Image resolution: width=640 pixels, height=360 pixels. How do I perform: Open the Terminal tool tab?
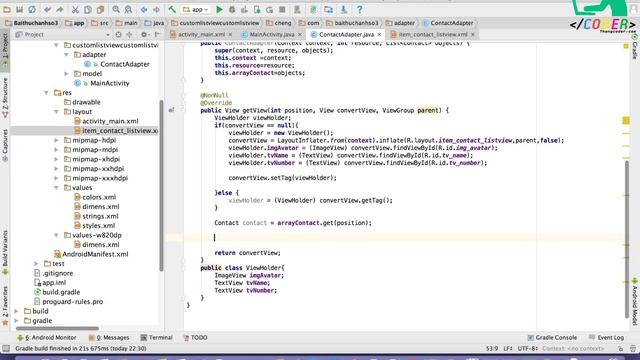(x=156, y=338)
